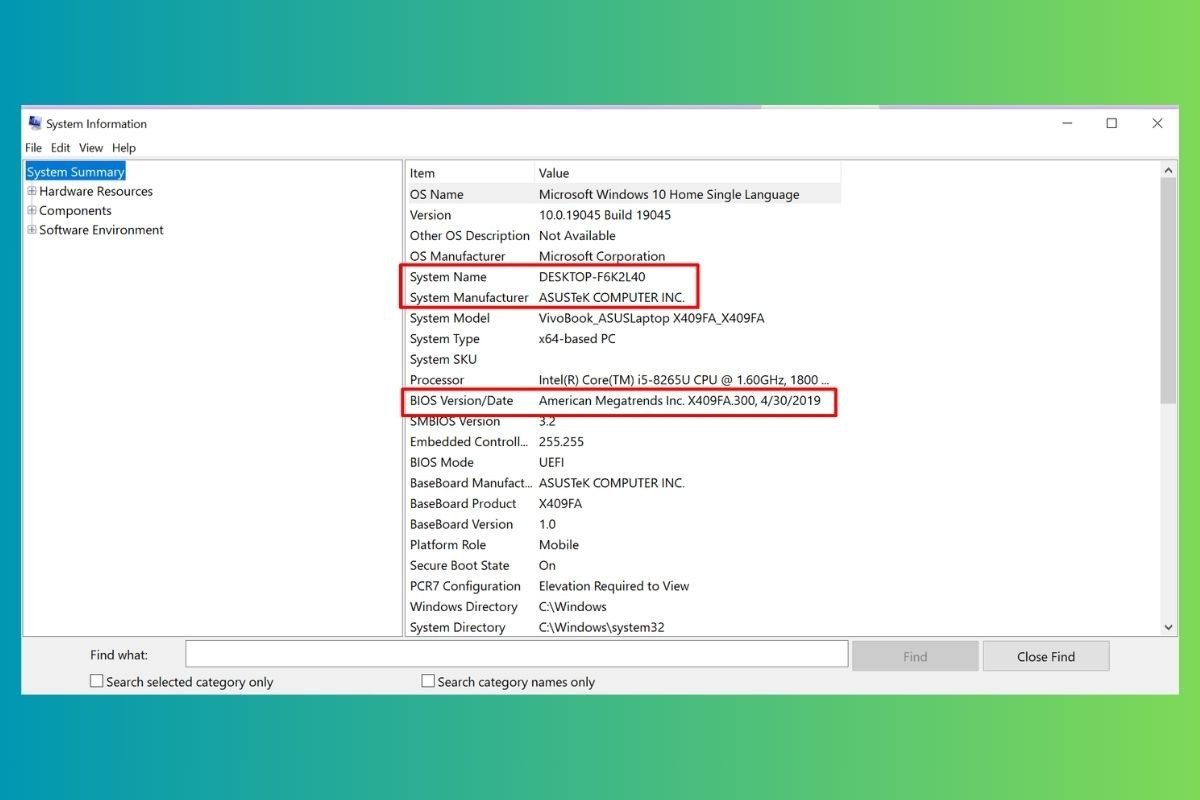Open the Edit menu
The image size is (1200, 800).
tap(60, 147)
